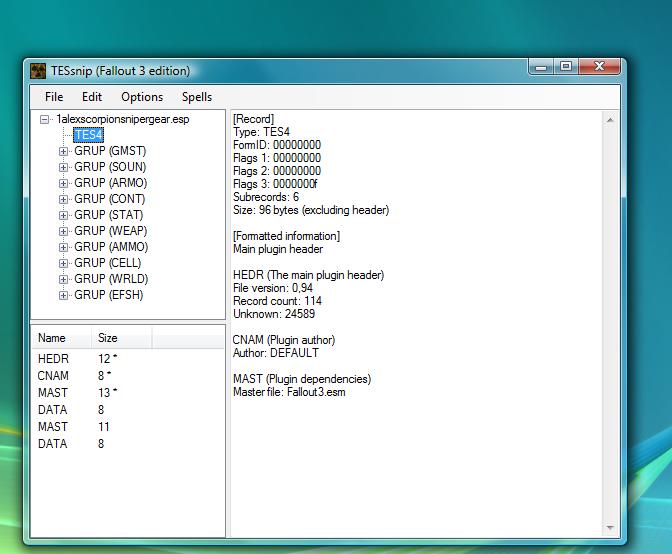This screenshot has height=554, width=672.
Task: Click the 'Size: 96 bytes (excluding header)' line
Action: click(311, 210)
